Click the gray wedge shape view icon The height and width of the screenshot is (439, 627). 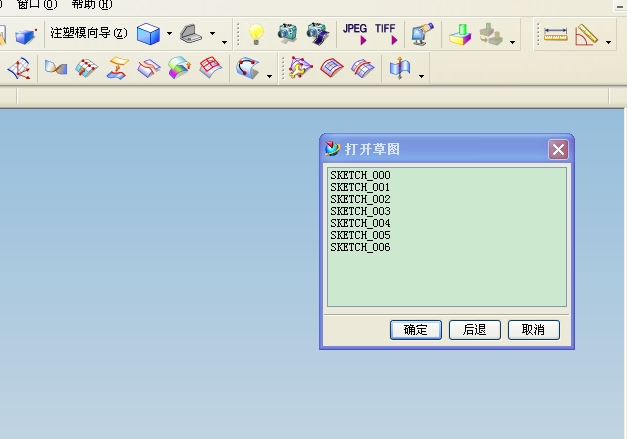pos(191,34)
